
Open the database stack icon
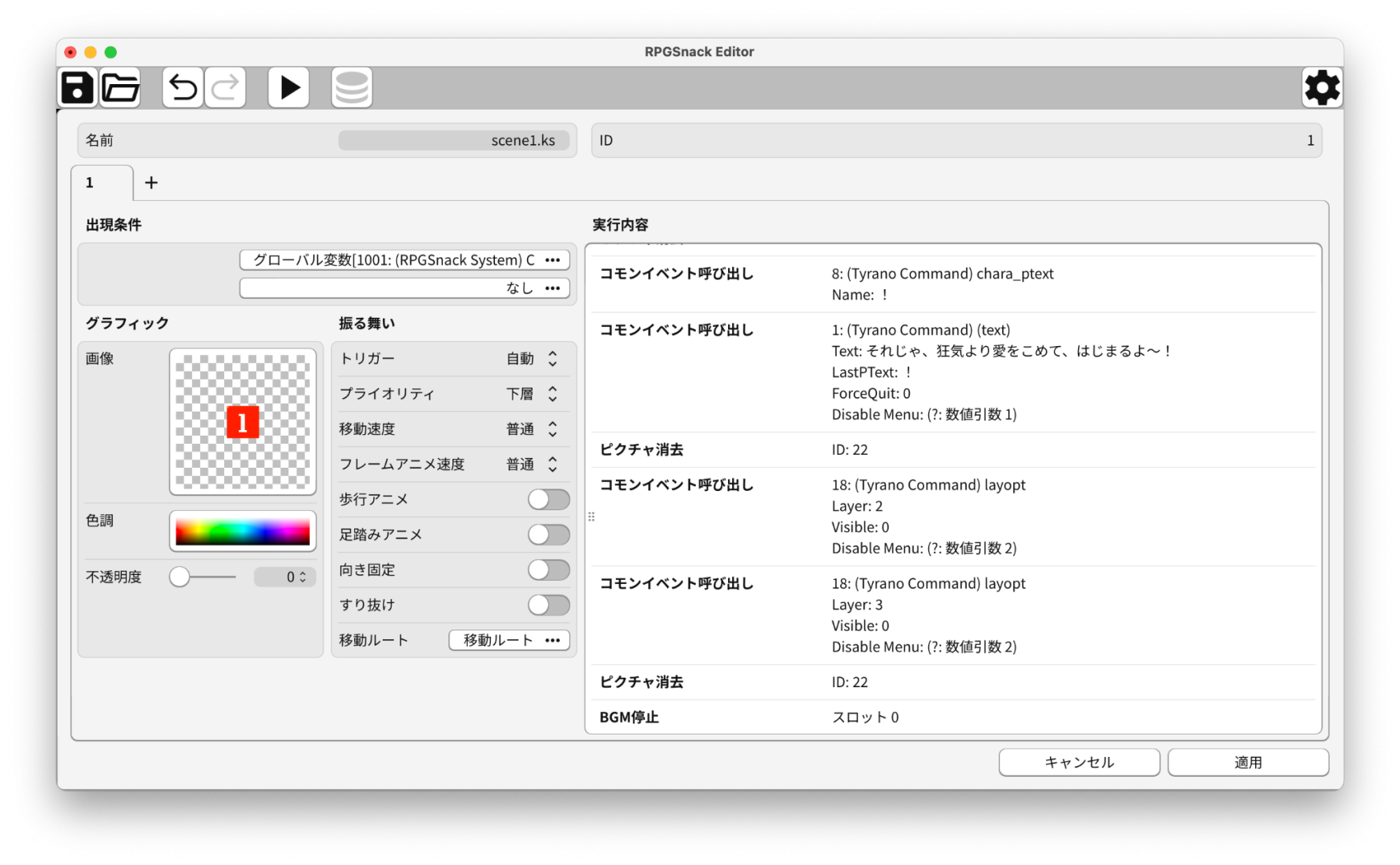(x=352, y=87)
